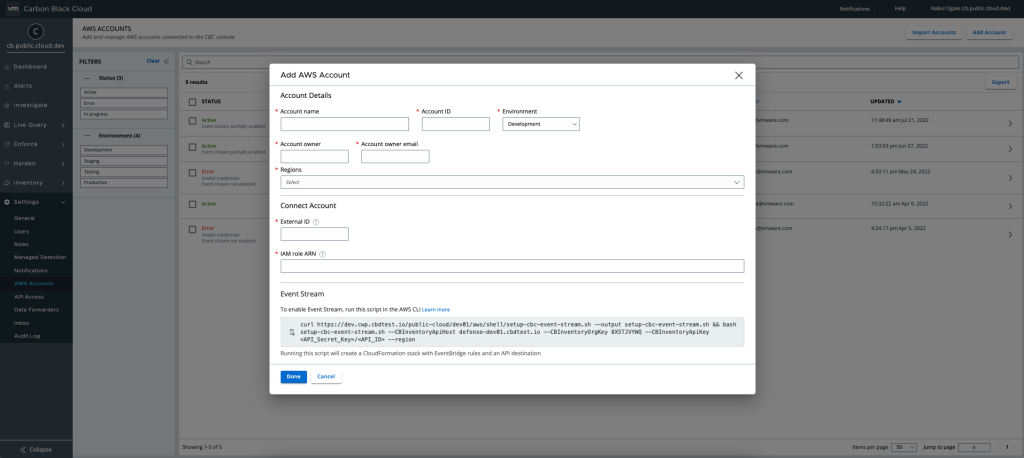This screenshot has width=1024, height=458.
Task: Select the header checkbox beside STATUS
Action: click(x=192, y=101)
